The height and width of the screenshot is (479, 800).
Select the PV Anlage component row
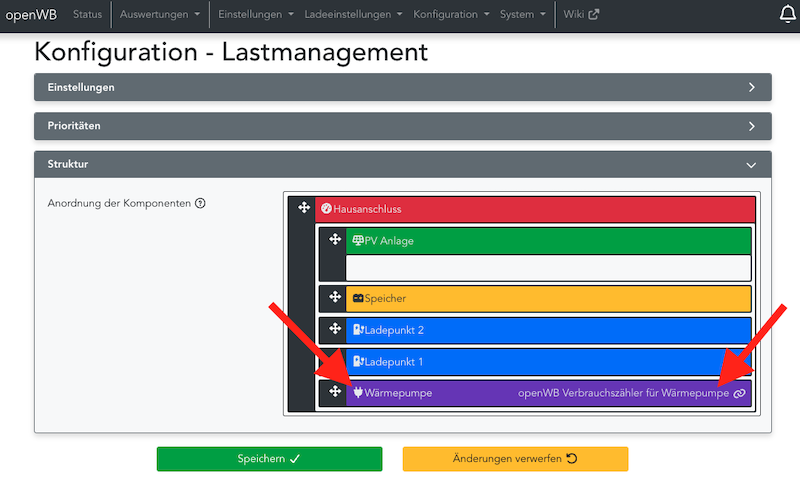pyautogui.click(x=548, y=241)
